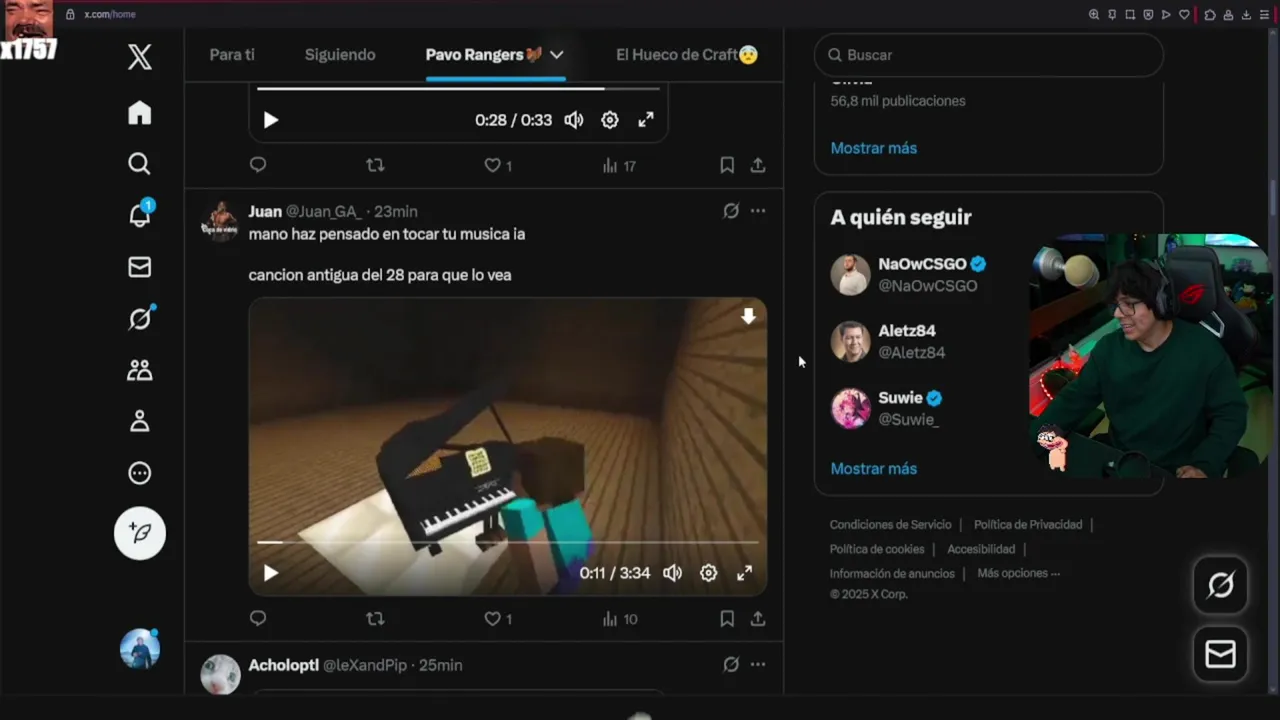Open More options circle icon in sidebar

tap(140, 473)
